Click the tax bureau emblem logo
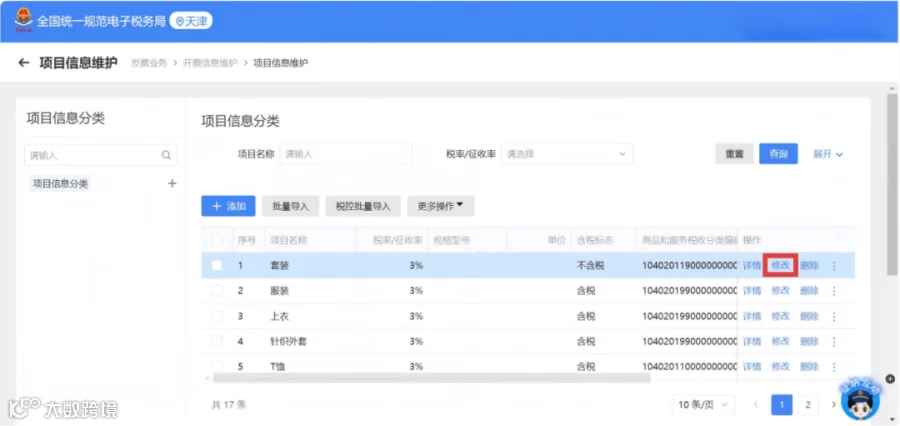 click(x=24, y=21)
